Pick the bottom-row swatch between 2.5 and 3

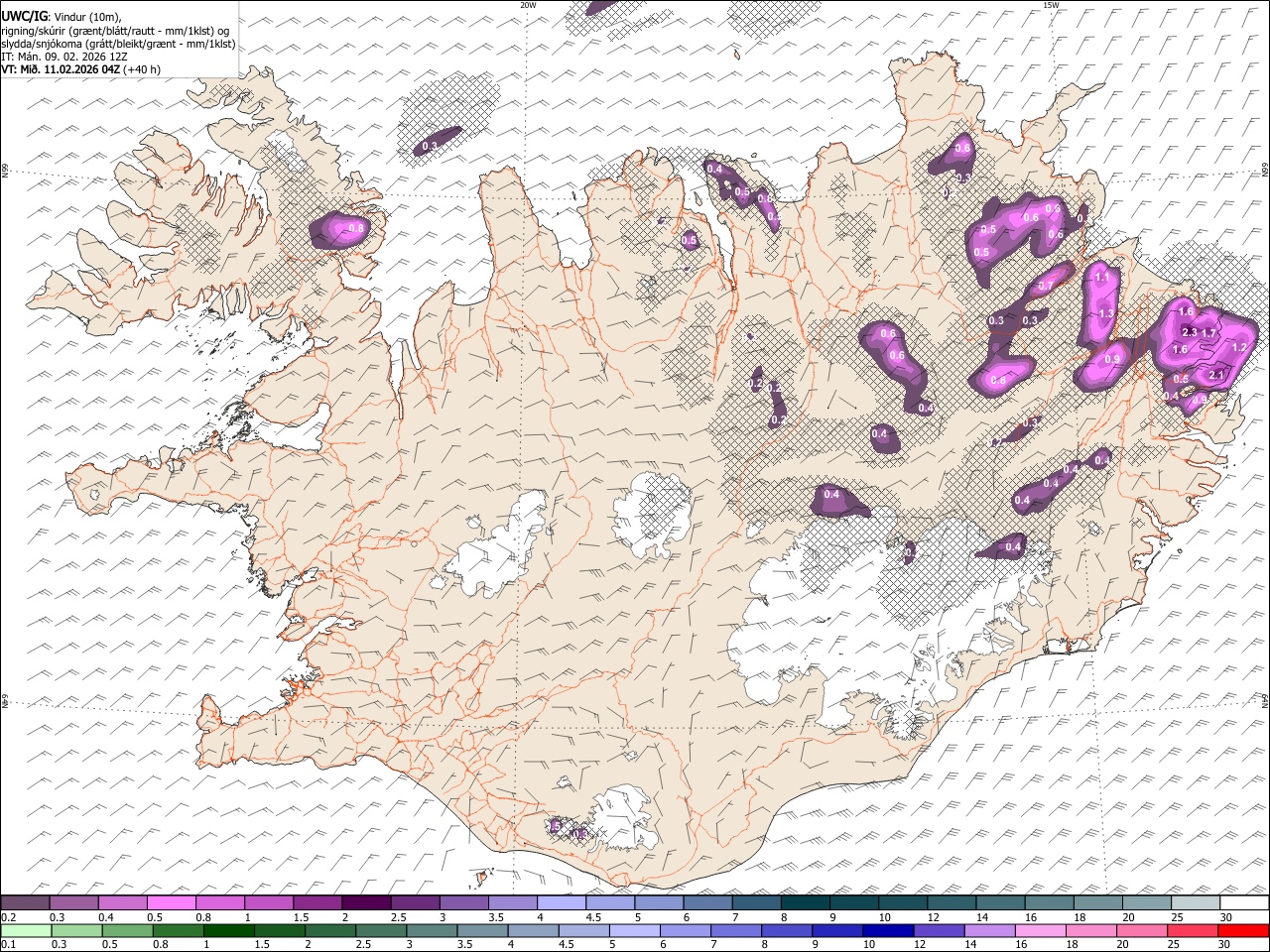point(380,930)
